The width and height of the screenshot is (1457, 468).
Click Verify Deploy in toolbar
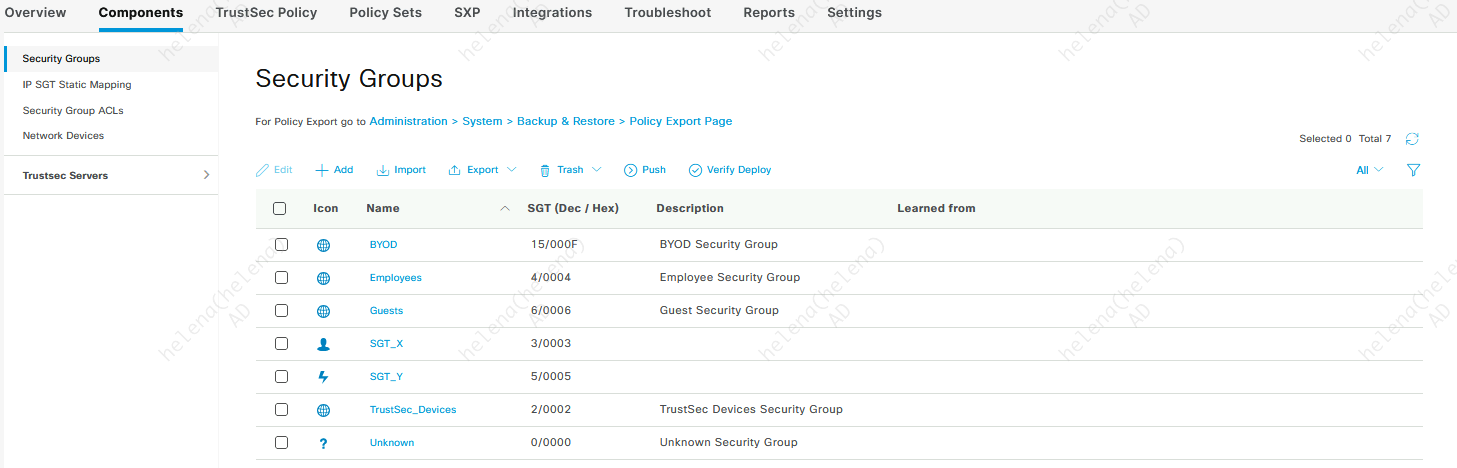click(x=730, y=170)
